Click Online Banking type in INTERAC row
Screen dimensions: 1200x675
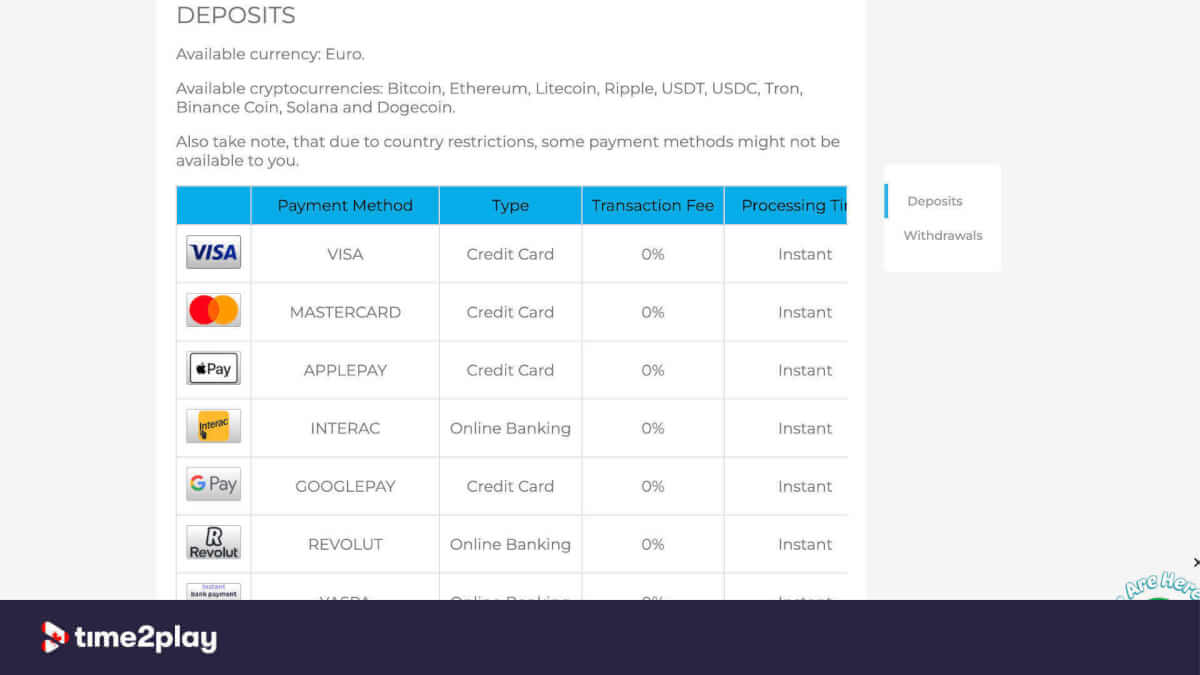[x=510, y=428]
